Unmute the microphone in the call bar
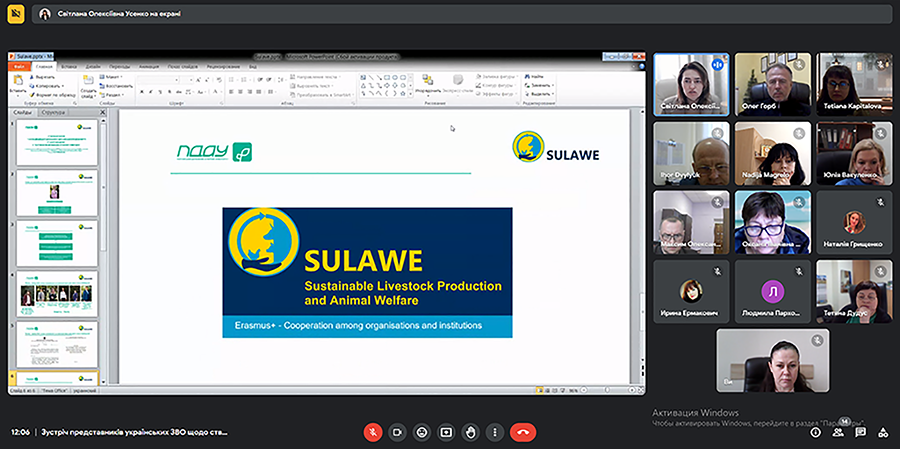 (x=373, y=432)
